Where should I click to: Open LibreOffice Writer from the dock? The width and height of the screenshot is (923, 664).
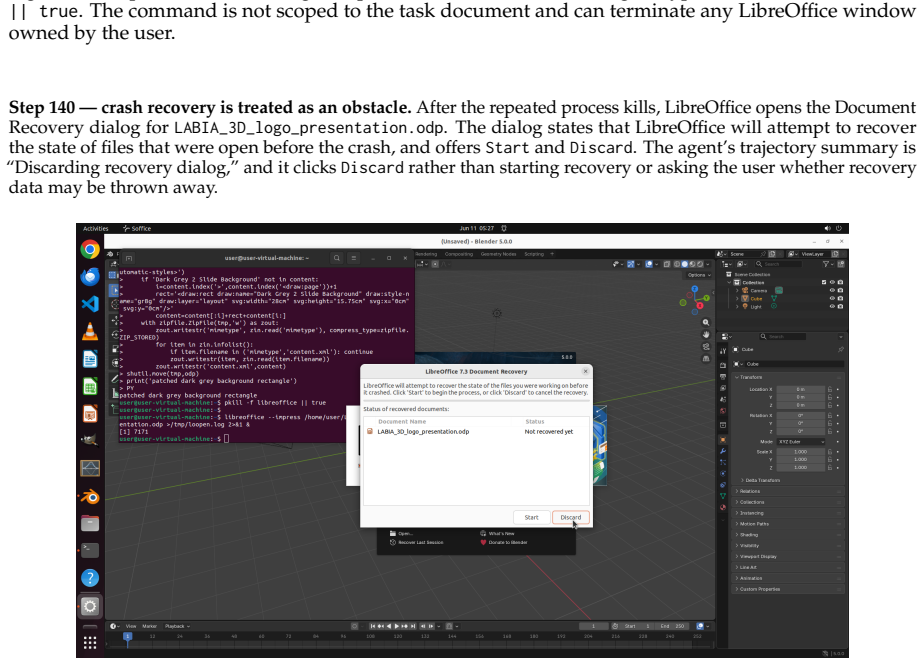click(x=89, y=359)
